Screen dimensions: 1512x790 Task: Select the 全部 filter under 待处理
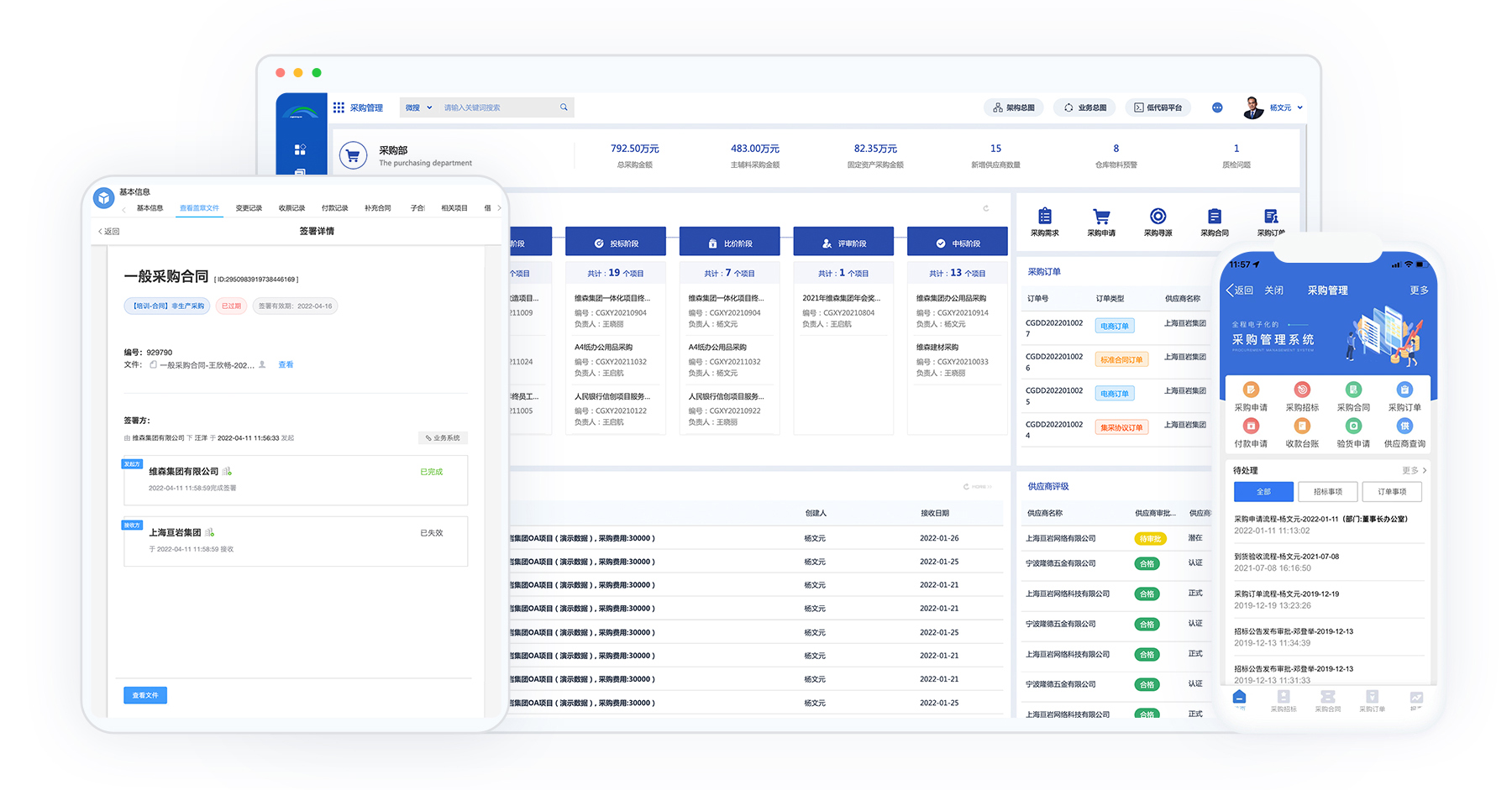coord(1263,492)
